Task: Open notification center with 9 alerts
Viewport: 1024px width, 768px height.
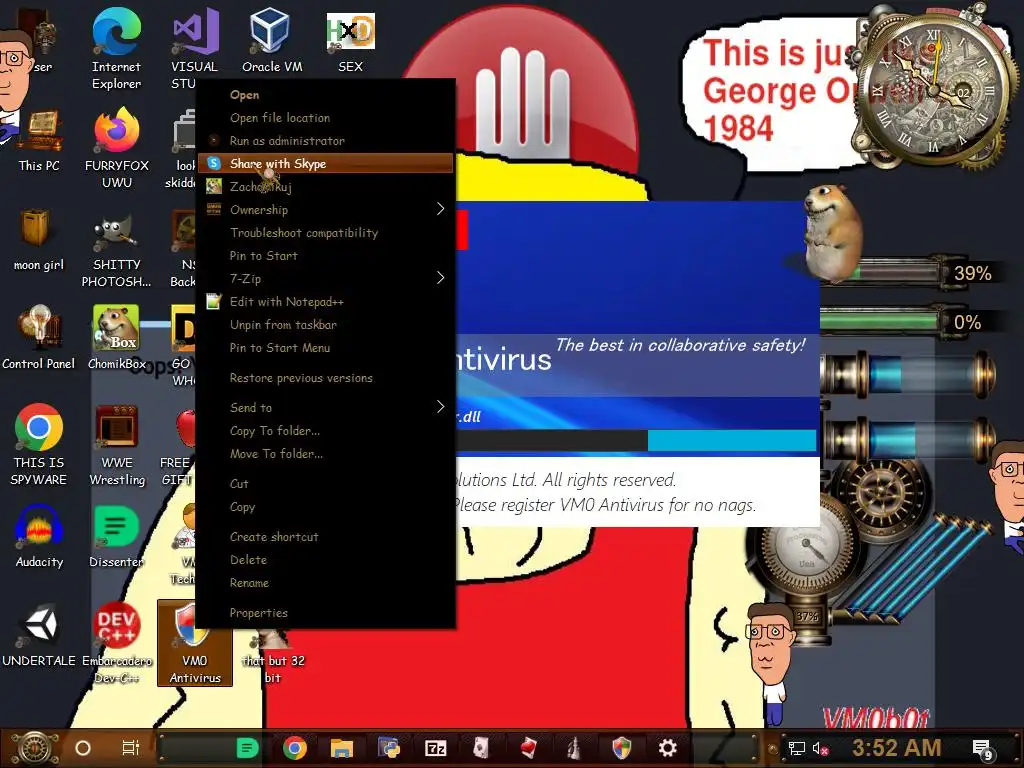Action: click(x=984, y=749)
